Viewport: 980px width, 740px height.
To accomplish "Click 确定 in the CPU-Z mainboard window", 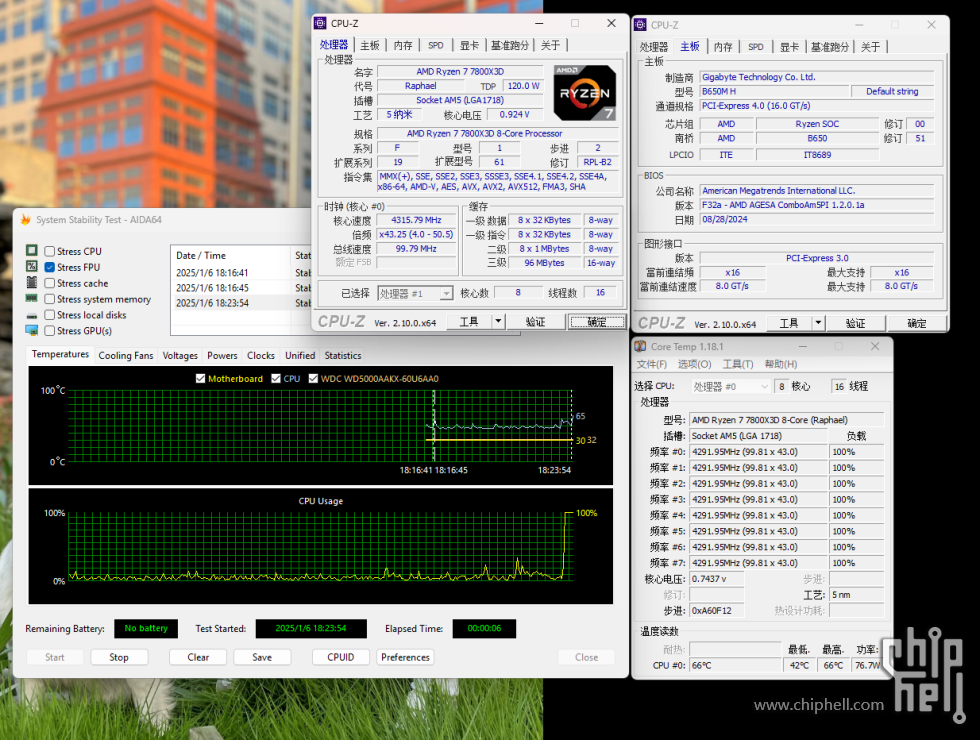I will click(917, 323).
